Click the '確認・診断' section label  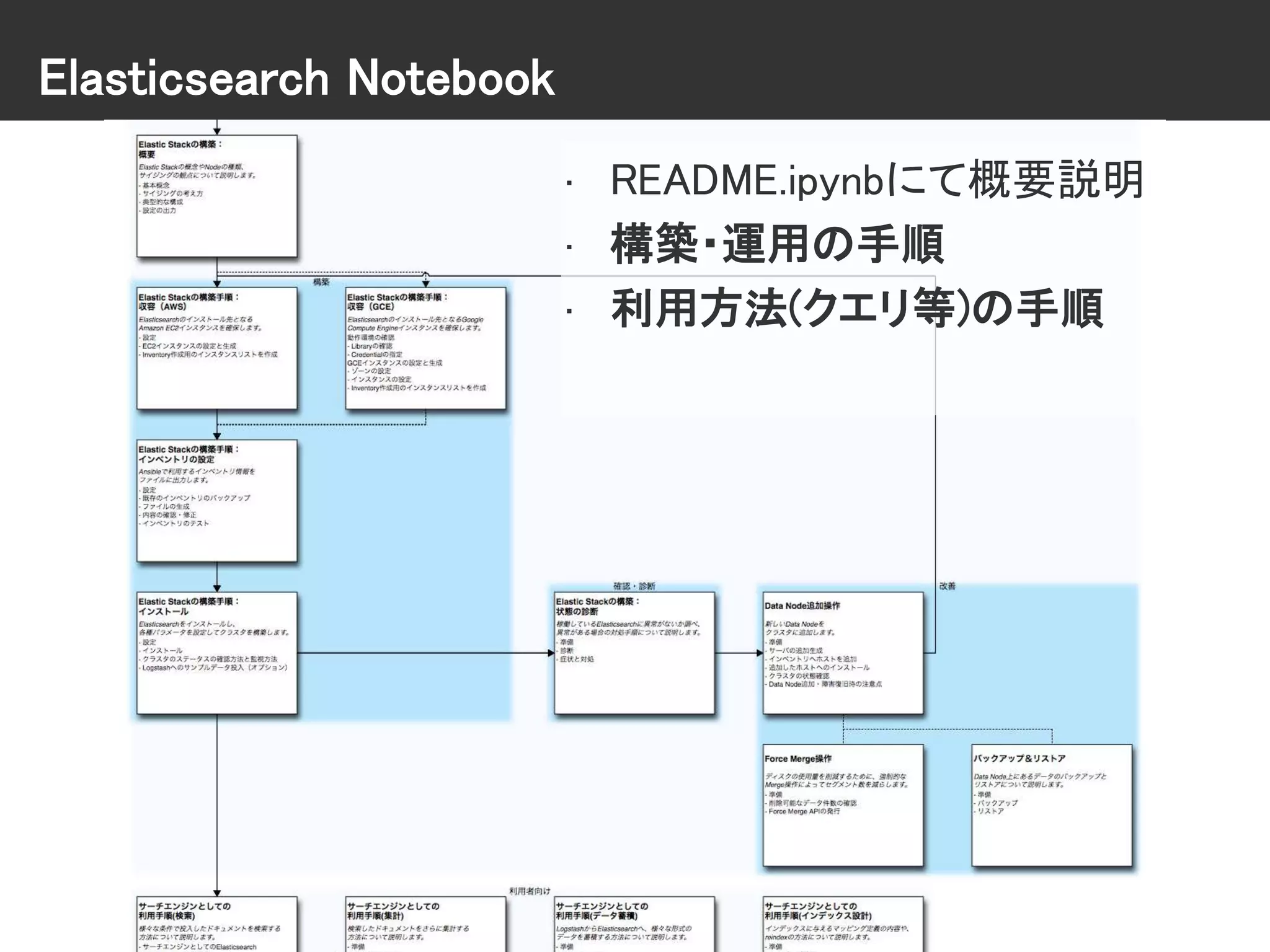[x=634, y=586]
